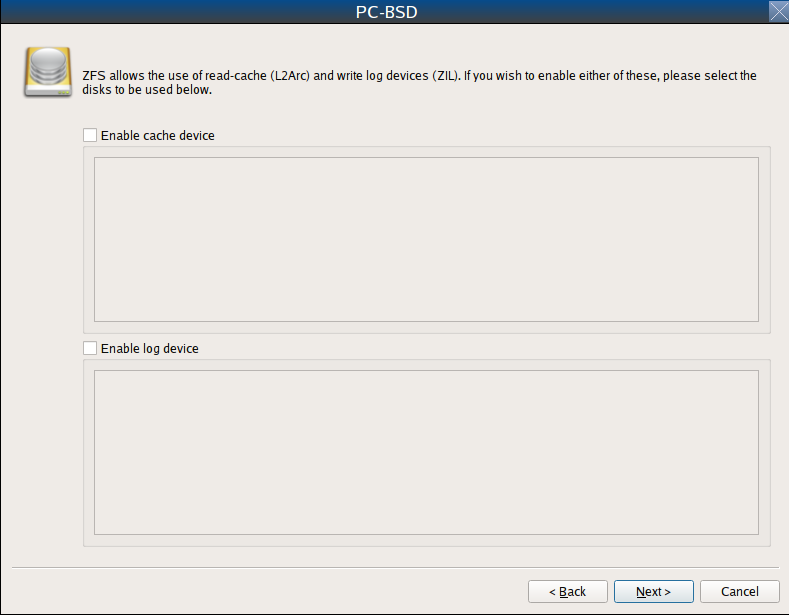
Task: Click 'disks to be used below' text
Action: (146, 90)
